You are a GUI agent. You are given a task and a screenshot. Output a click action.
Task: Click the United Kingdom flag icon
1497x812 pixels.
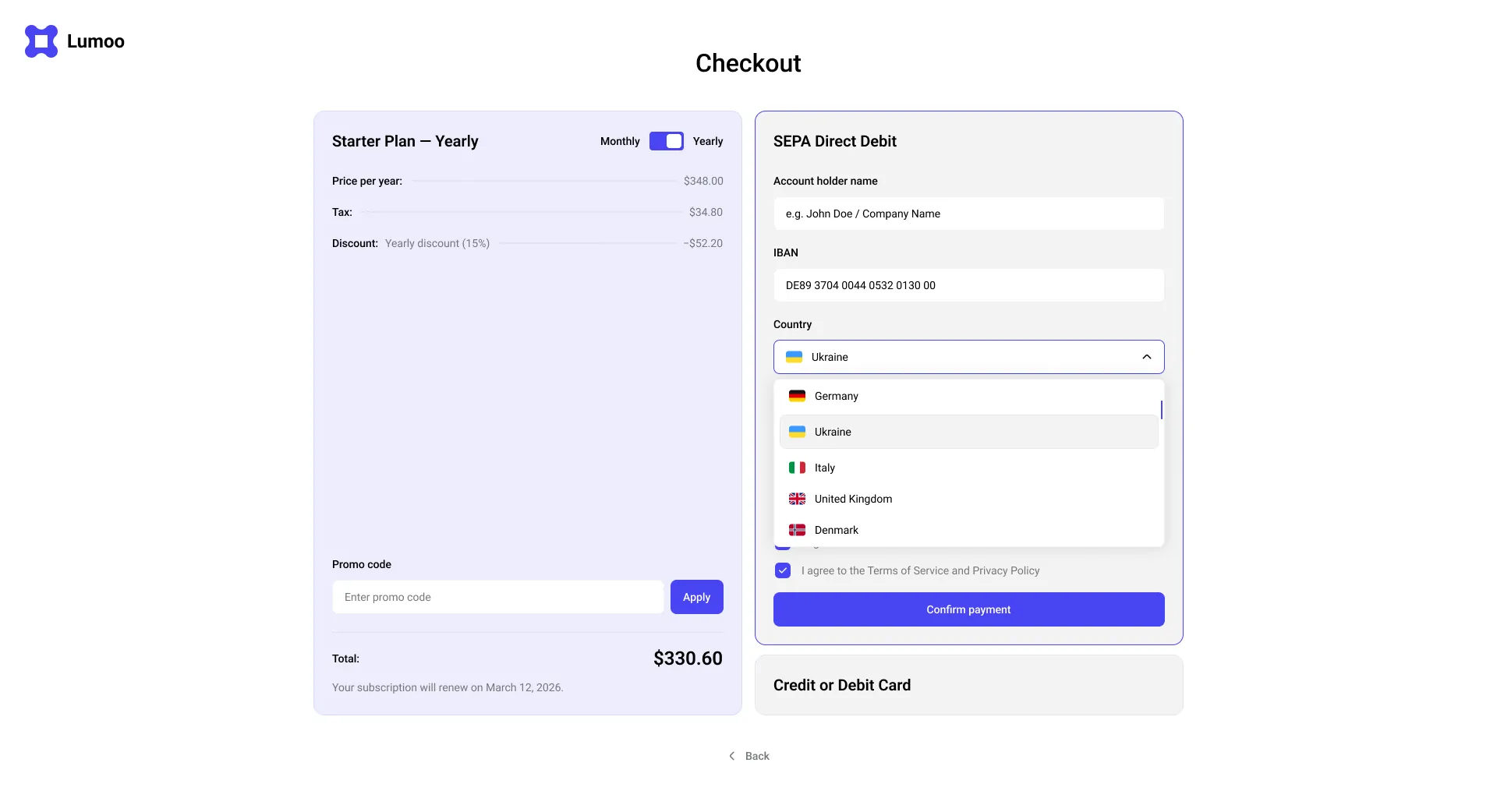click(x=797, y=499)
